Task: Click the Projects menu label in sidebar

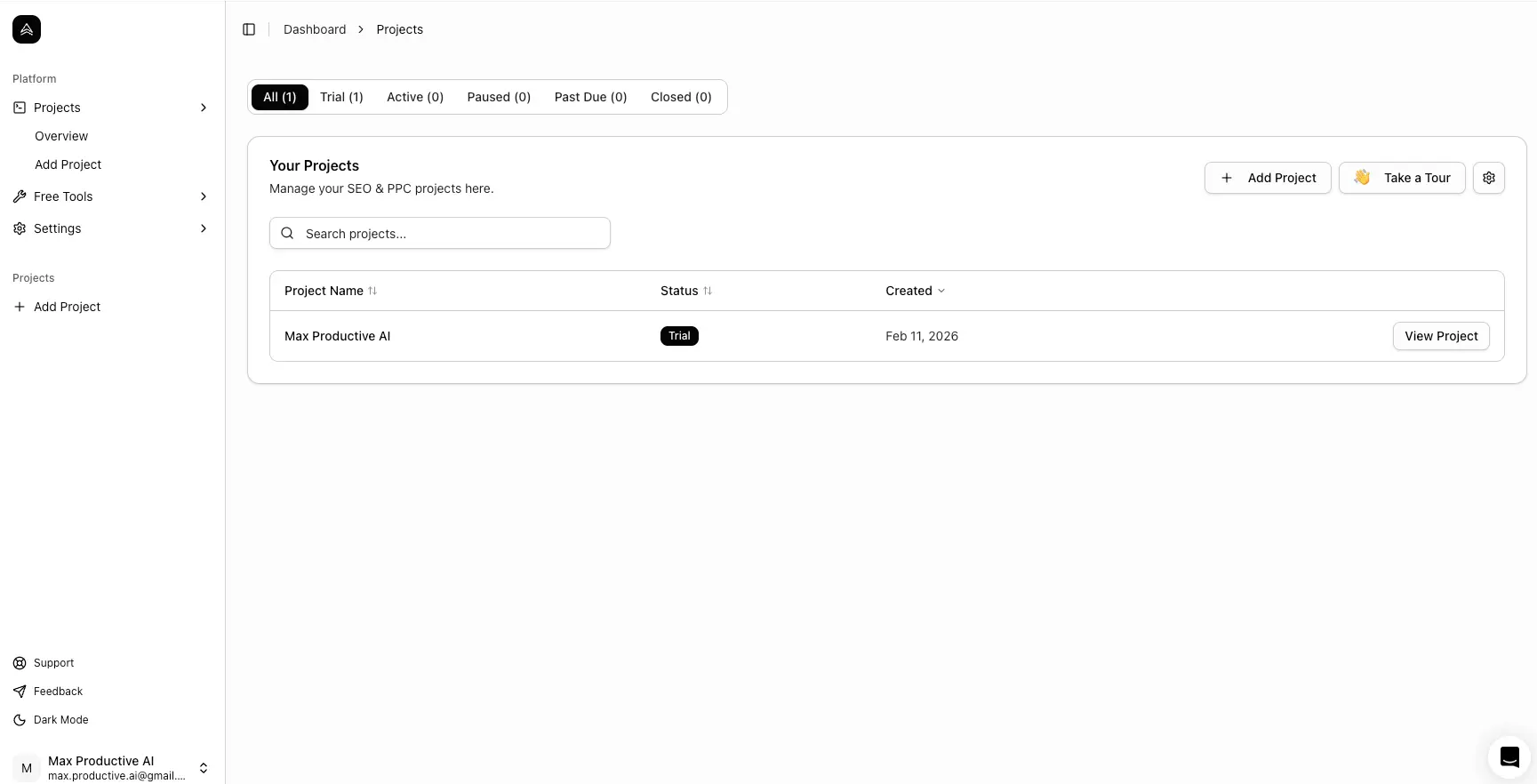Action: (57, 108)
